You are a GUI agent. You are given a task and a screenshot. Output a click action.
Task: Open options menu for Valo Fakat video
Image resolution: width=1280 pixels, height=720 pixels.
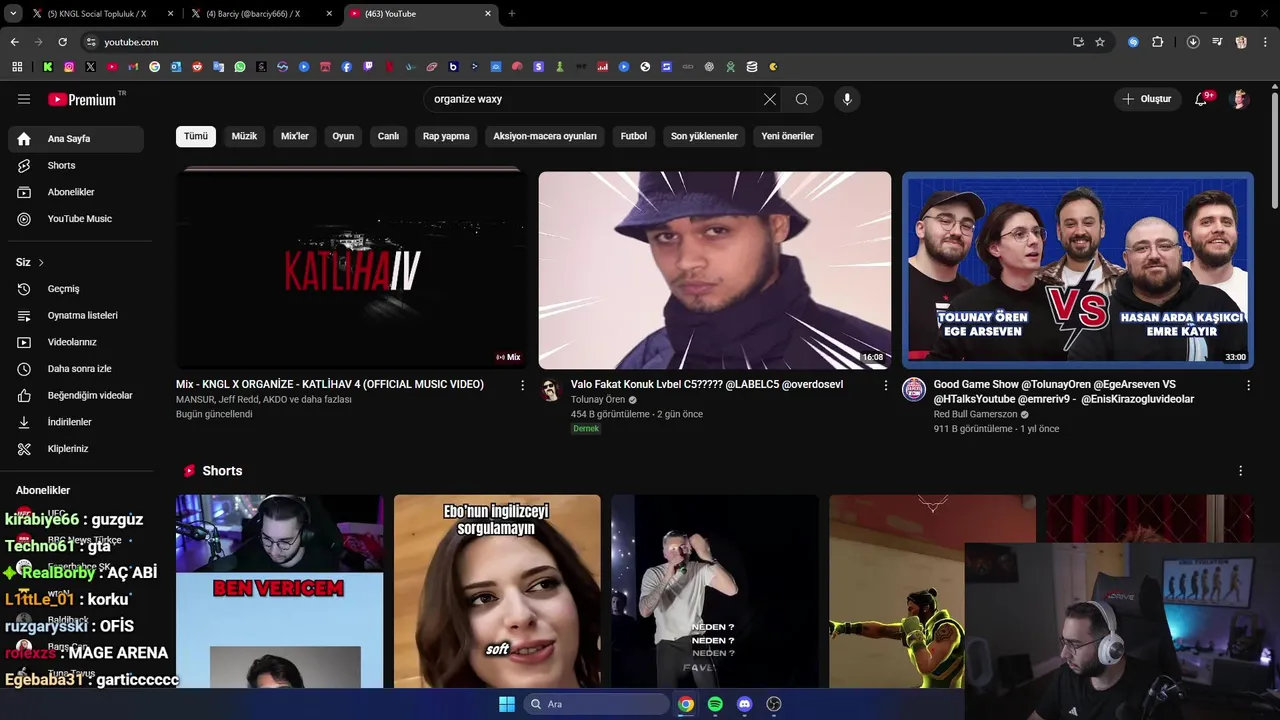point(885,385)
